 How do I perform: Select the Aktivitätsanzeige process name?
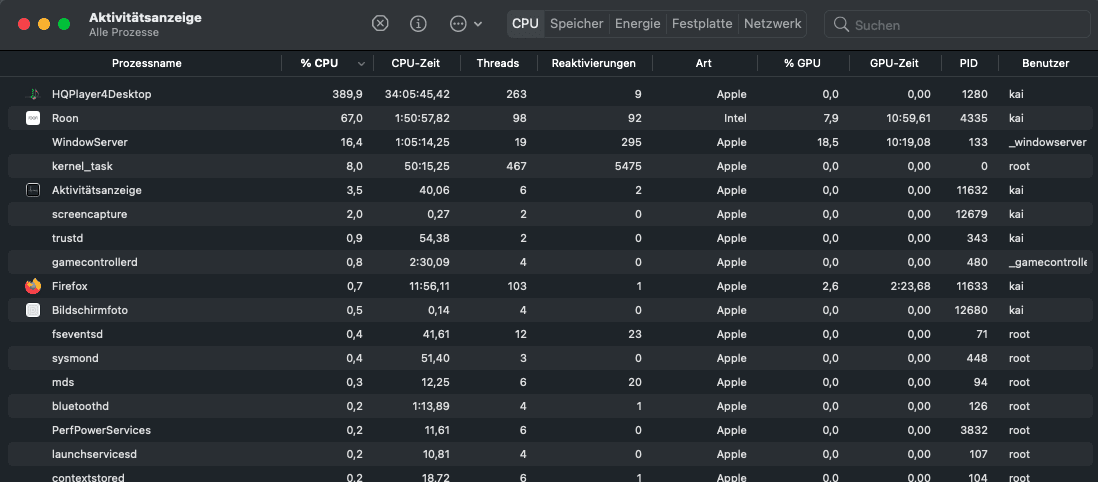[97, 190]
